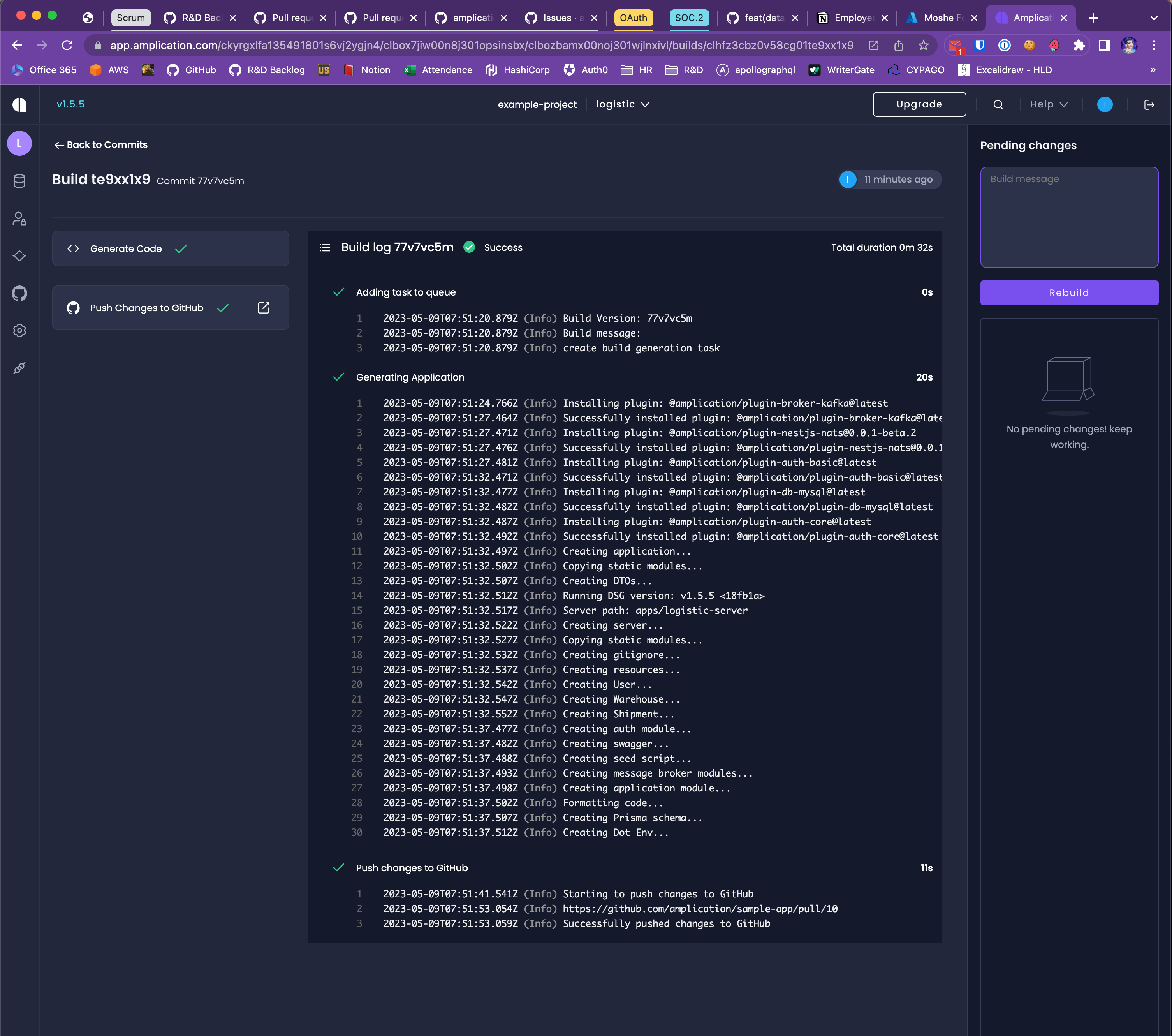Click the Upgrade button

point(919,104)
